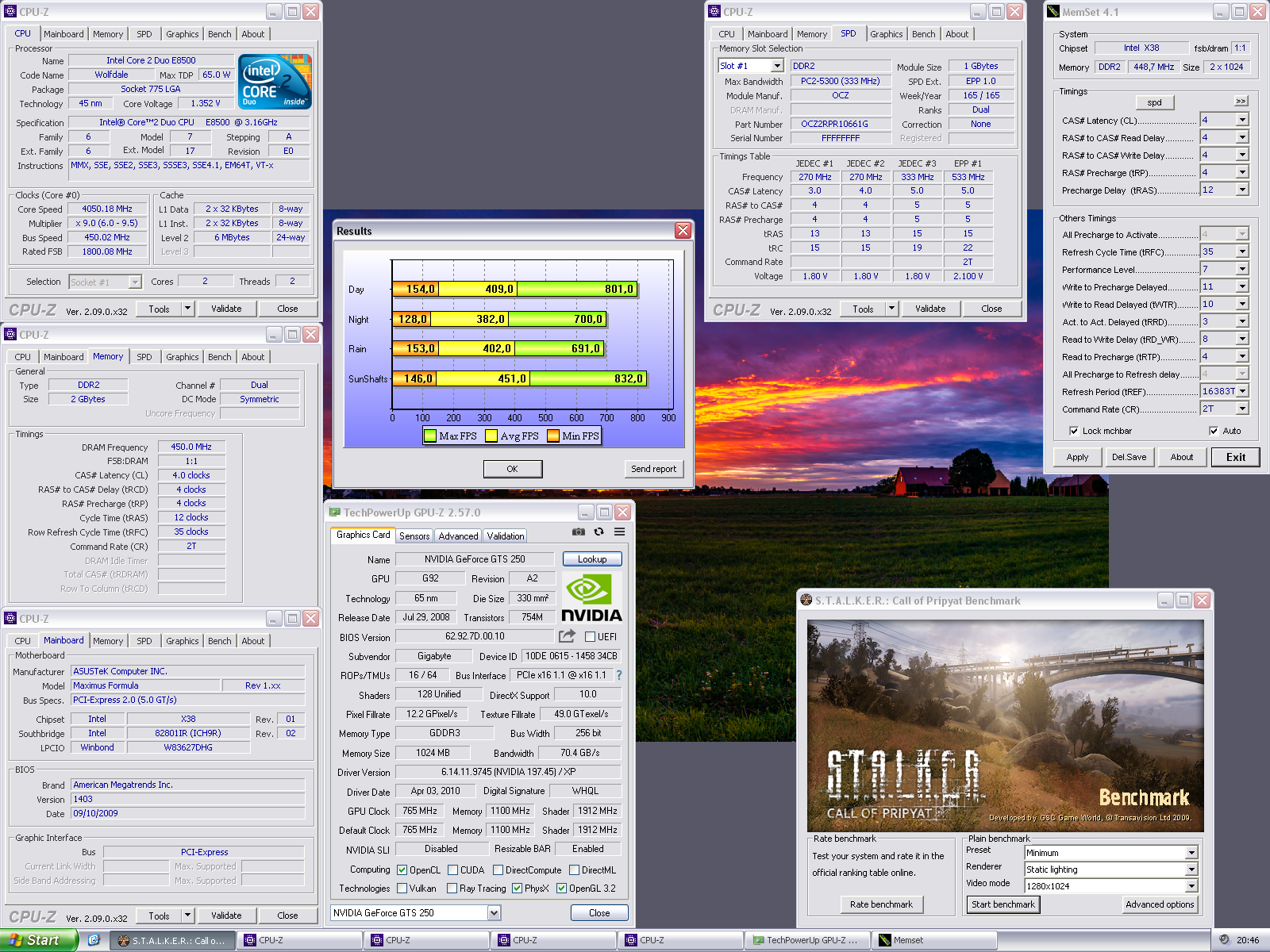Check the CUDA computing checkbox
This screenshot has height=952, width=1270.
coord(452,870)
